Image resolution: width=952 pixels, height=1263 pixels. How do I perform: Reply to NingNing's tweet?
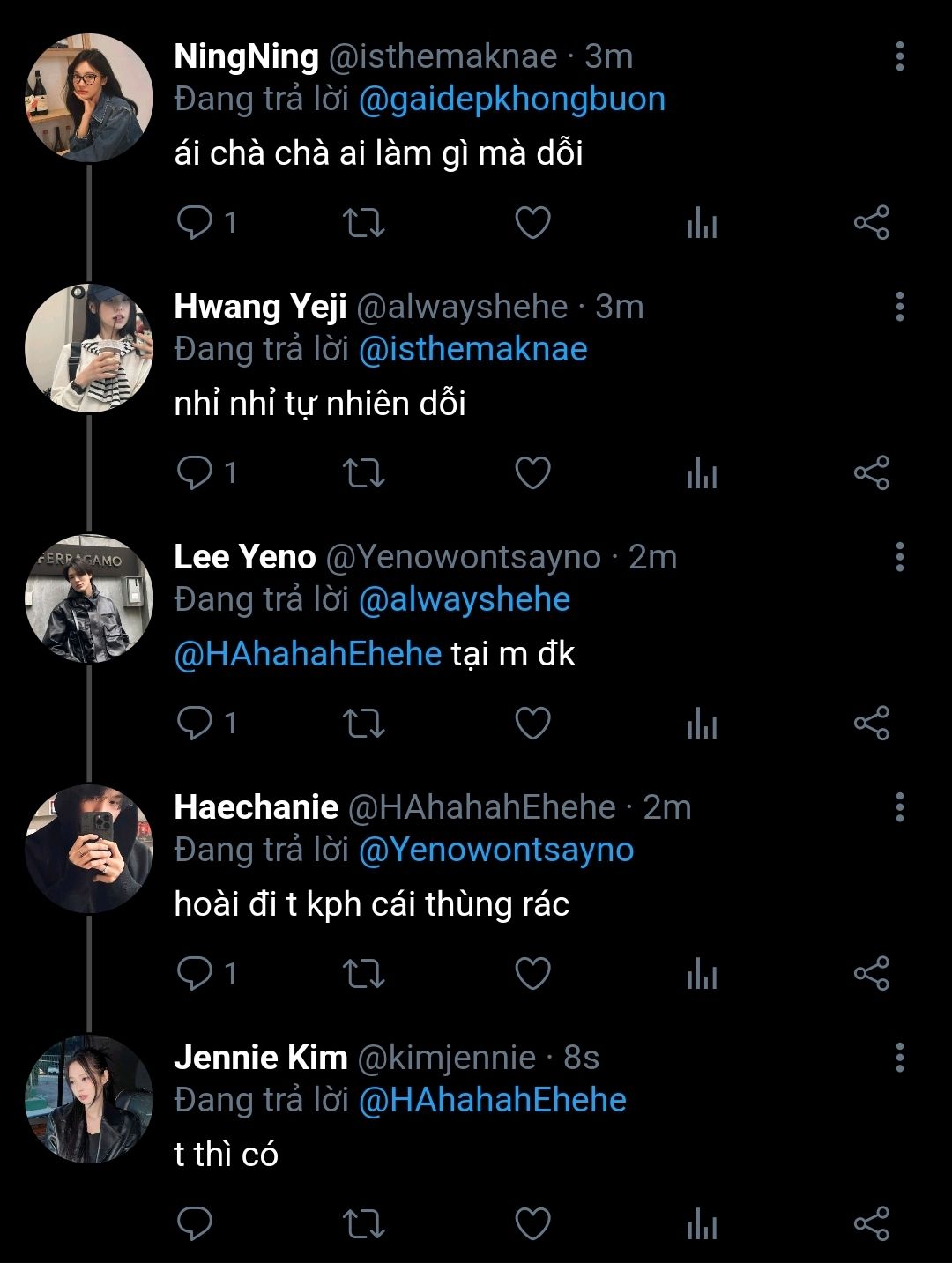(195, 222)
